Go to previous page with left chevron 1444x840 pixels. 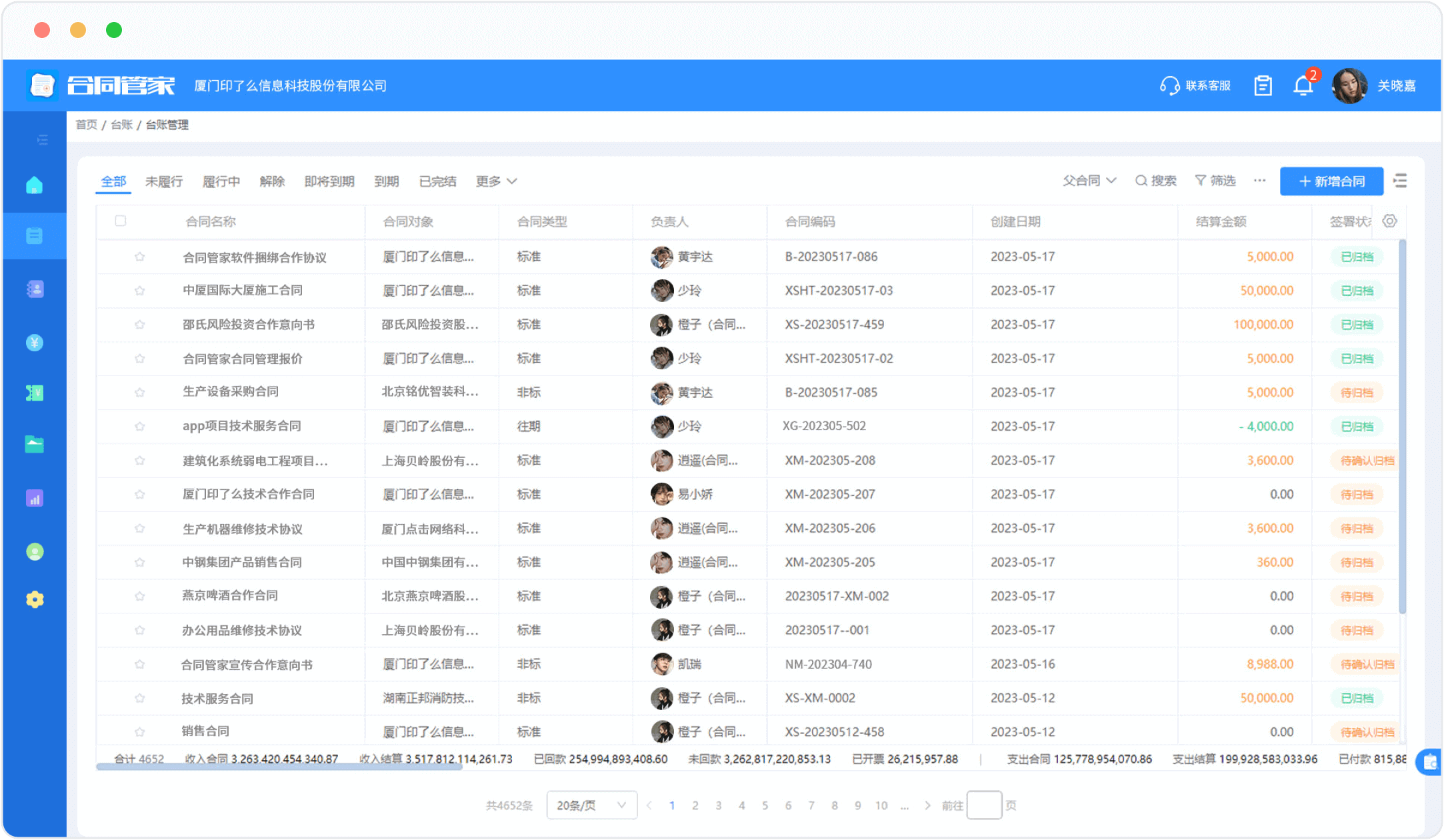click(649, 805)
